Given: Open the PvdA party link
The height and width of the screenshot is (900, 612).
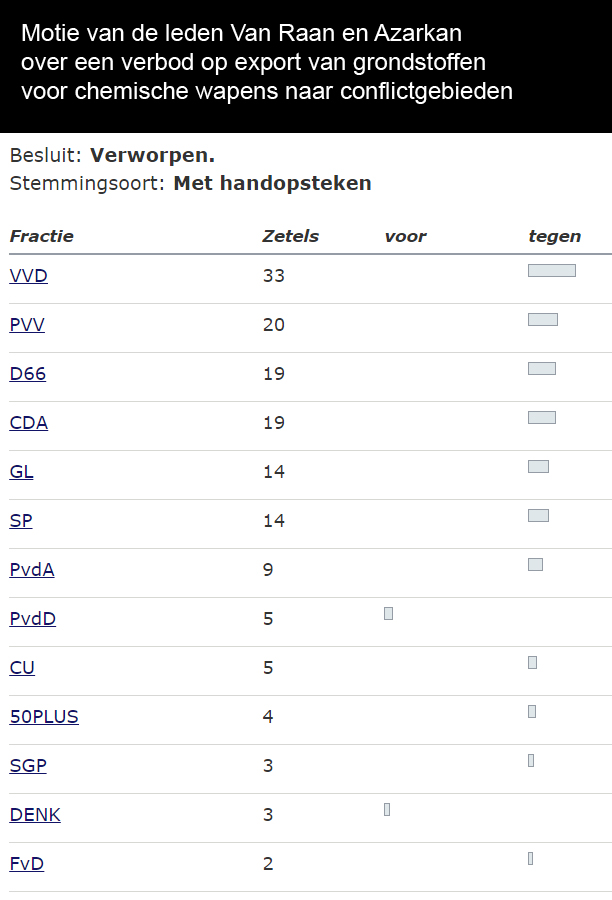Looking at the screenshot, I should [32, 570].
